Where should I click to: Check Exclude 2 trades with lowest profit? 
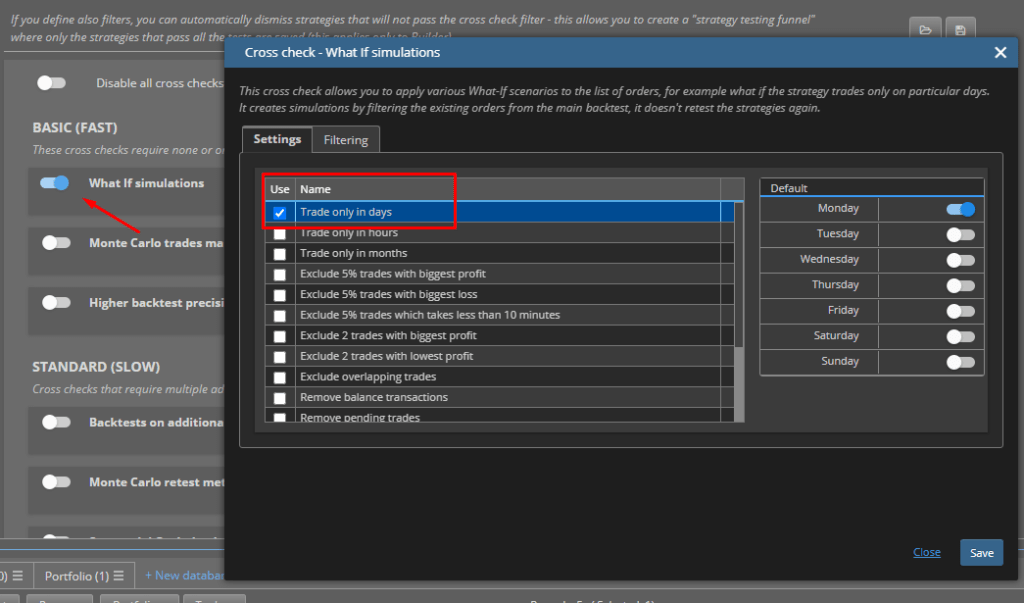280,357
